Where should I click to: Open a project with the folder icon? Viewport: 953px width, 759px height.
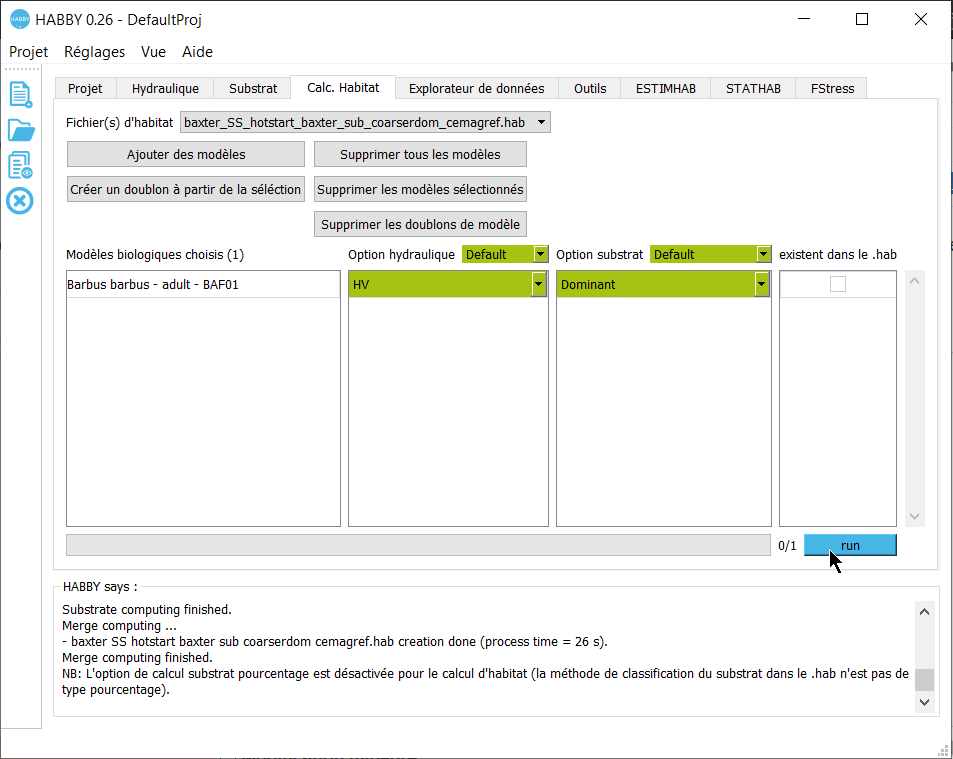[20, 130]
